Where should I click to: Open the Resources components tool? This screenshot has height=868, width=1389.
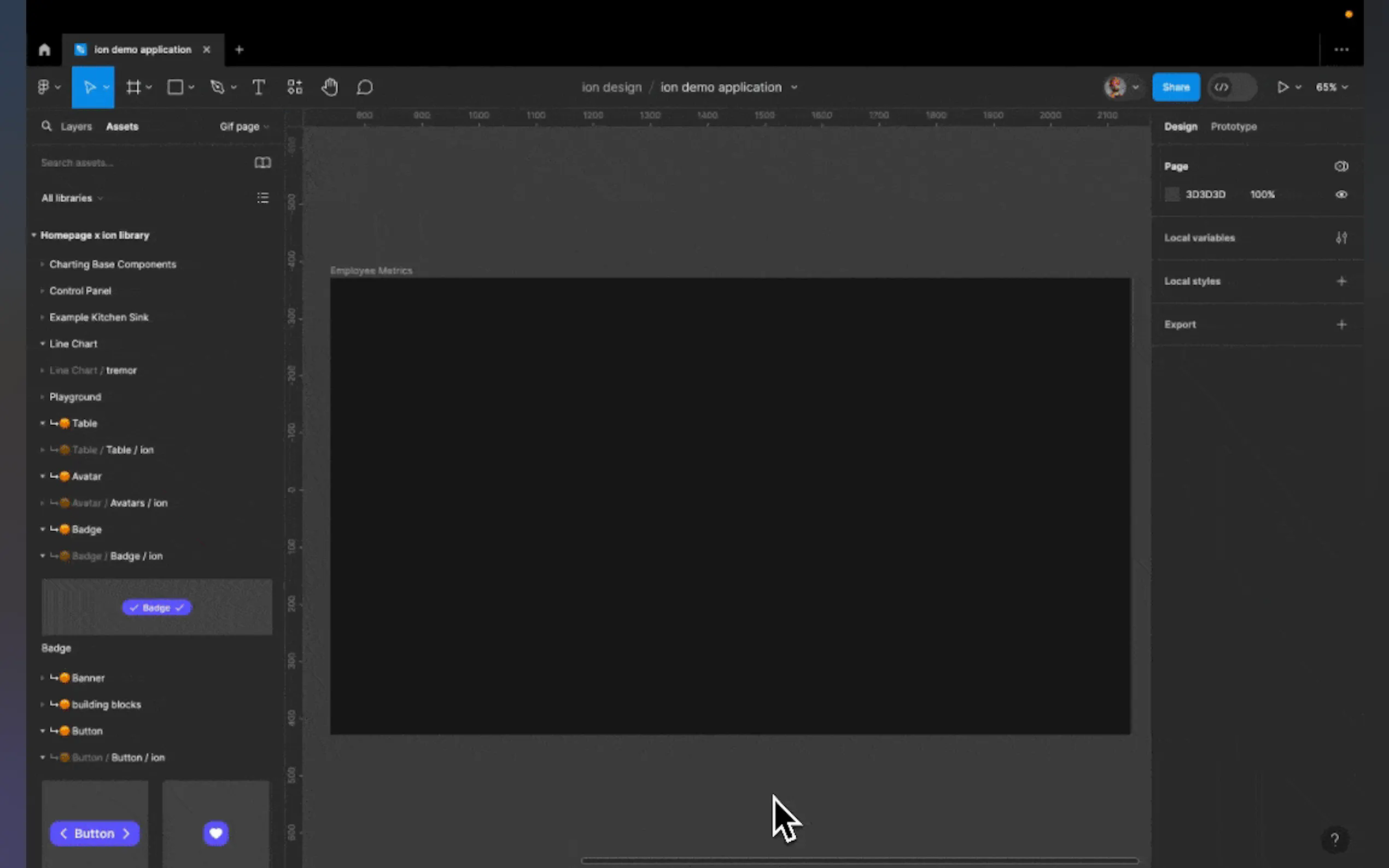tap(295, 87)
